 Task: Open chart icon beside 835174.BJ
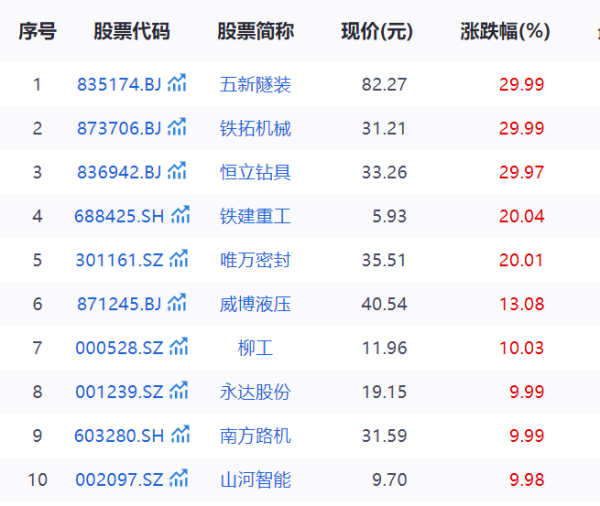pyautogui.click(x=177, y=83)
